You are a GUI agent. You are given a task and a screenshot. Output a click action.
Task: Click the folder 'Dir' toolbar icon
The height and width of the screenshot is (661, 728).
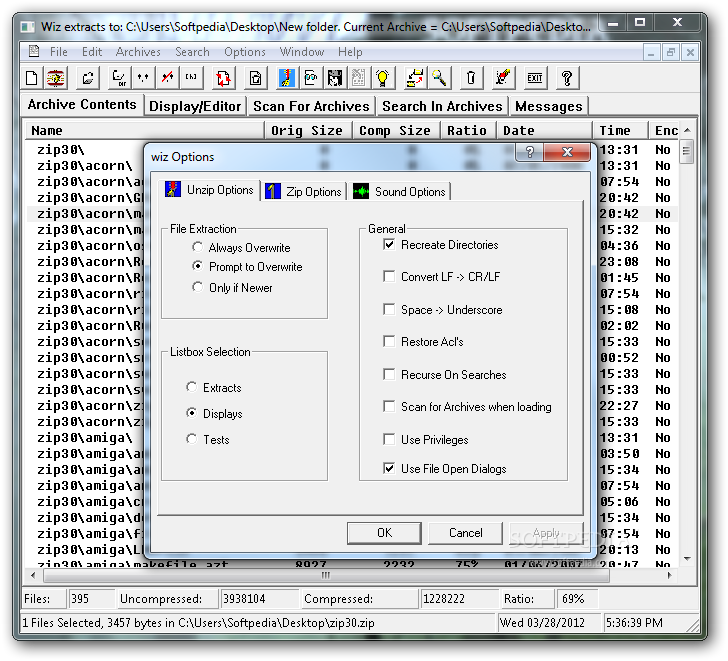click(119, 78)
